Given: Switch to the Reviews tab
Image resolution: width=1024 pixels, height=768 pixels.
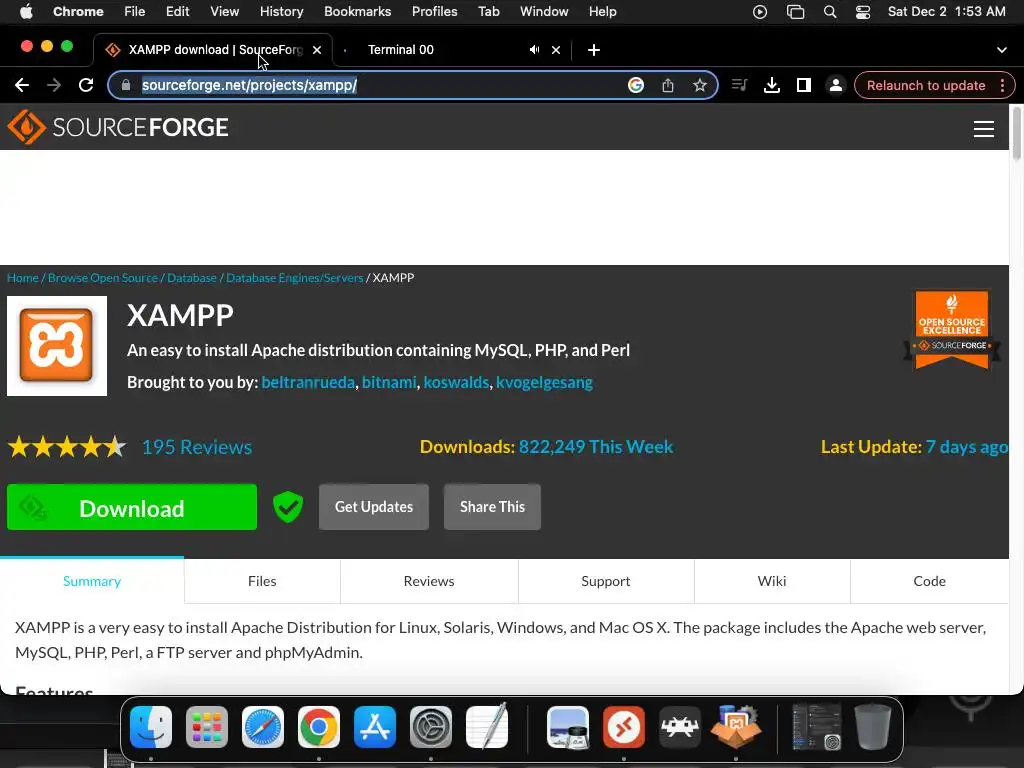Looking at the screenshot, I should pyautogui.click(x=429, y=581).
